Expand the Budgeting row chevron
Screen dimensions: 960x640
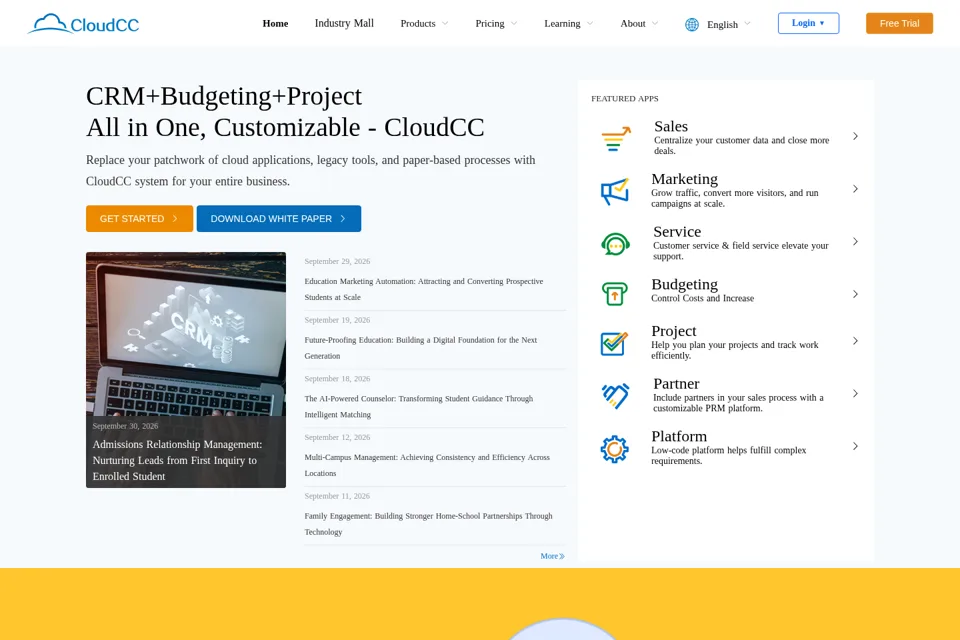click(x=855, y=294)
